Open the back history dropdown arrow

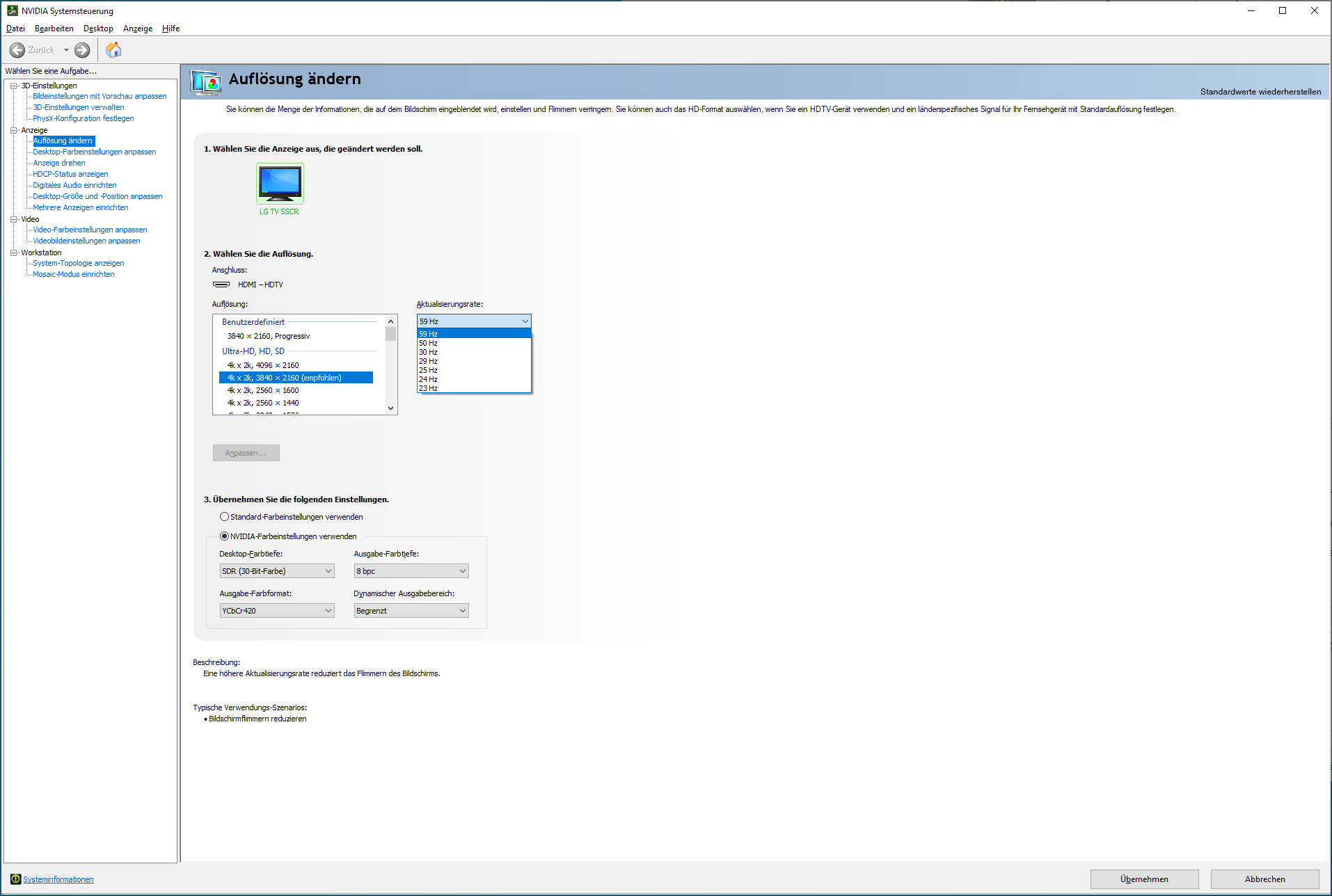[66, 50]
